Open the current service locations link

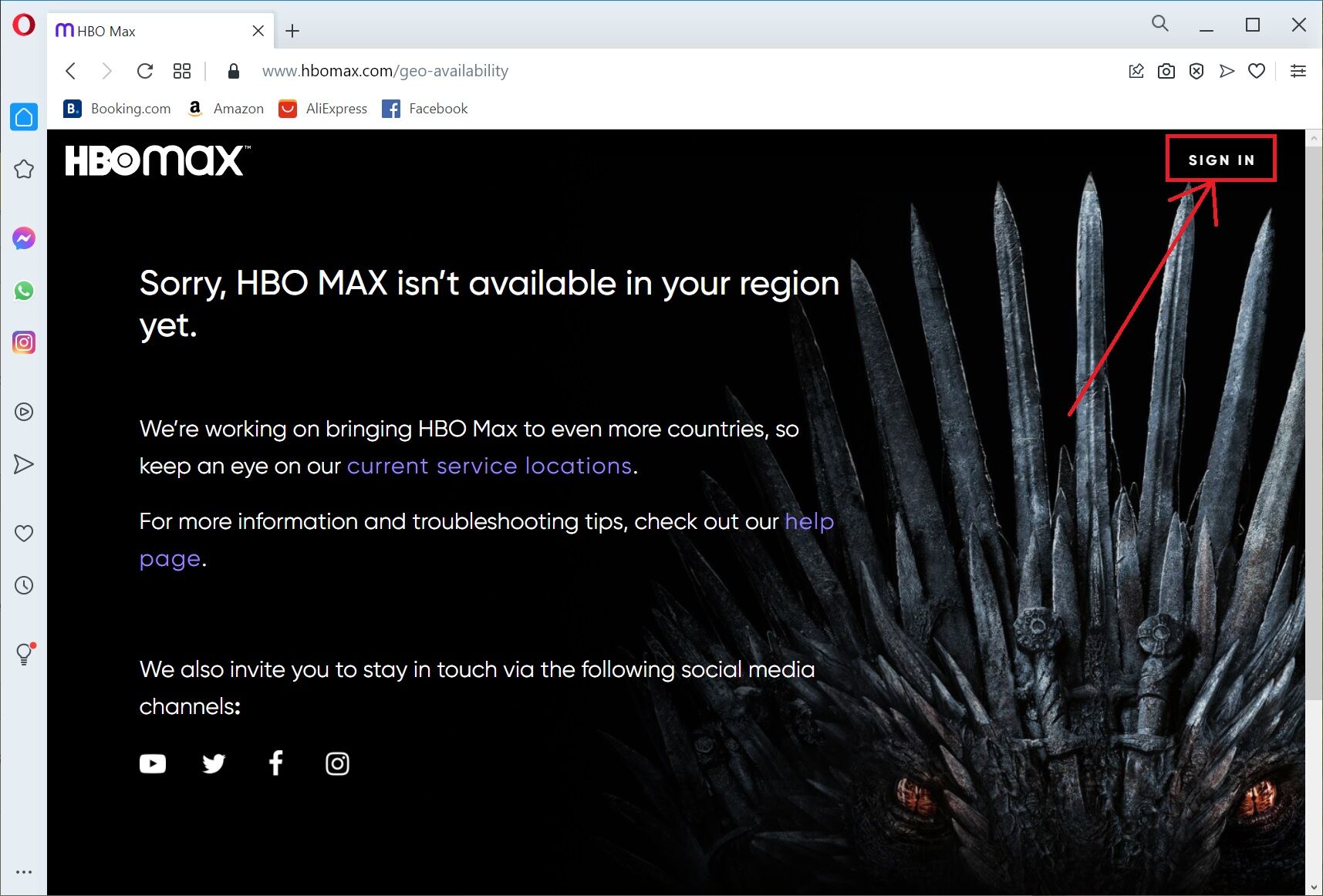tap(489, 466)
